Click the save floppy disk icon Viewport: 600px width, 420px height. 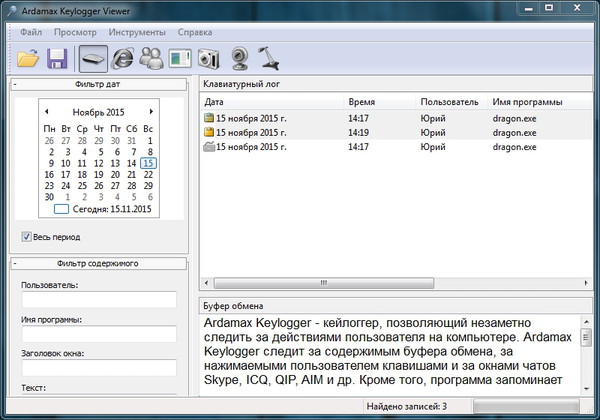click(x=57, y=59)
